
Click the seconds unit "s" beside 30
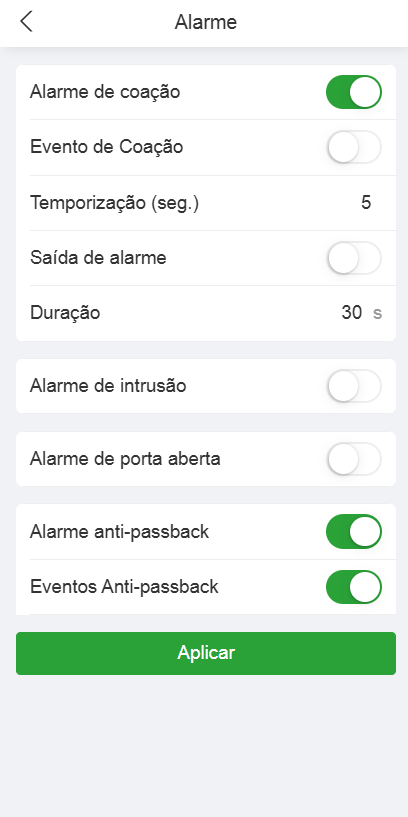(377, 313)
